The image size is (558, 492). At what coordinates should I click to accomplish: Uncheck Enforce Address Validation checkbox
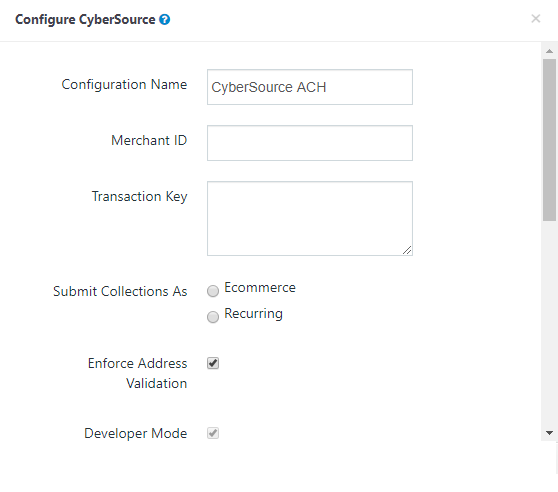click(x=213, y=363)
